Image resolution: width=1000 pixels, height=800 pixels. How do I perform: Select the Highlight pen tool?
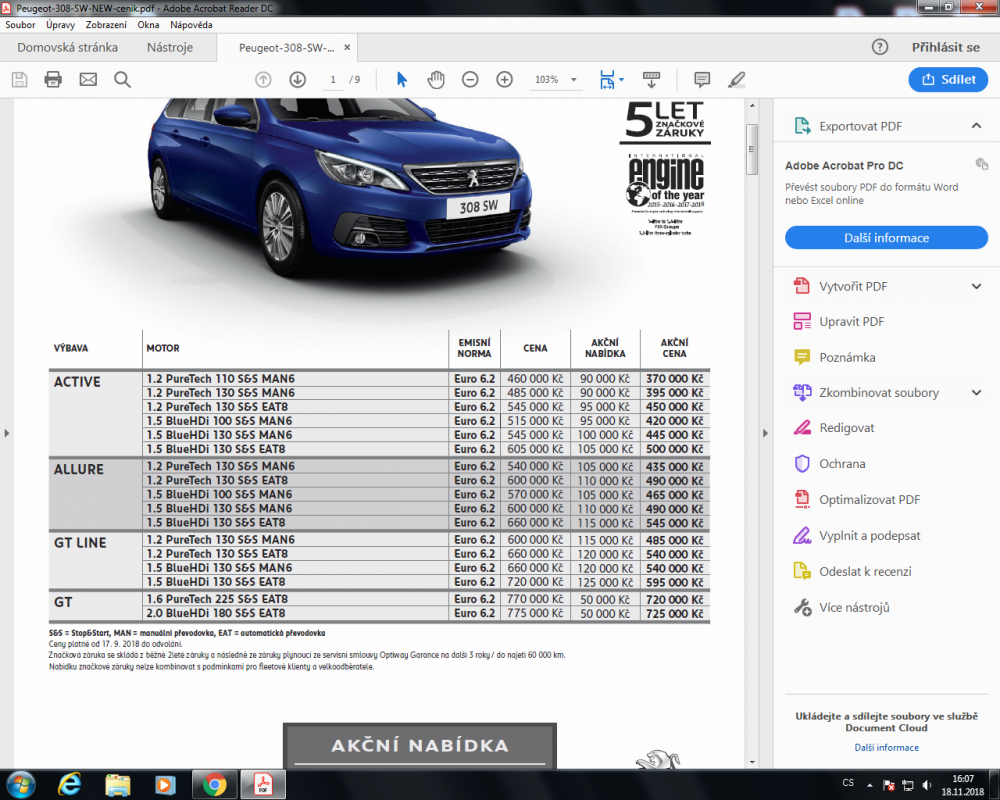(737, 80)
